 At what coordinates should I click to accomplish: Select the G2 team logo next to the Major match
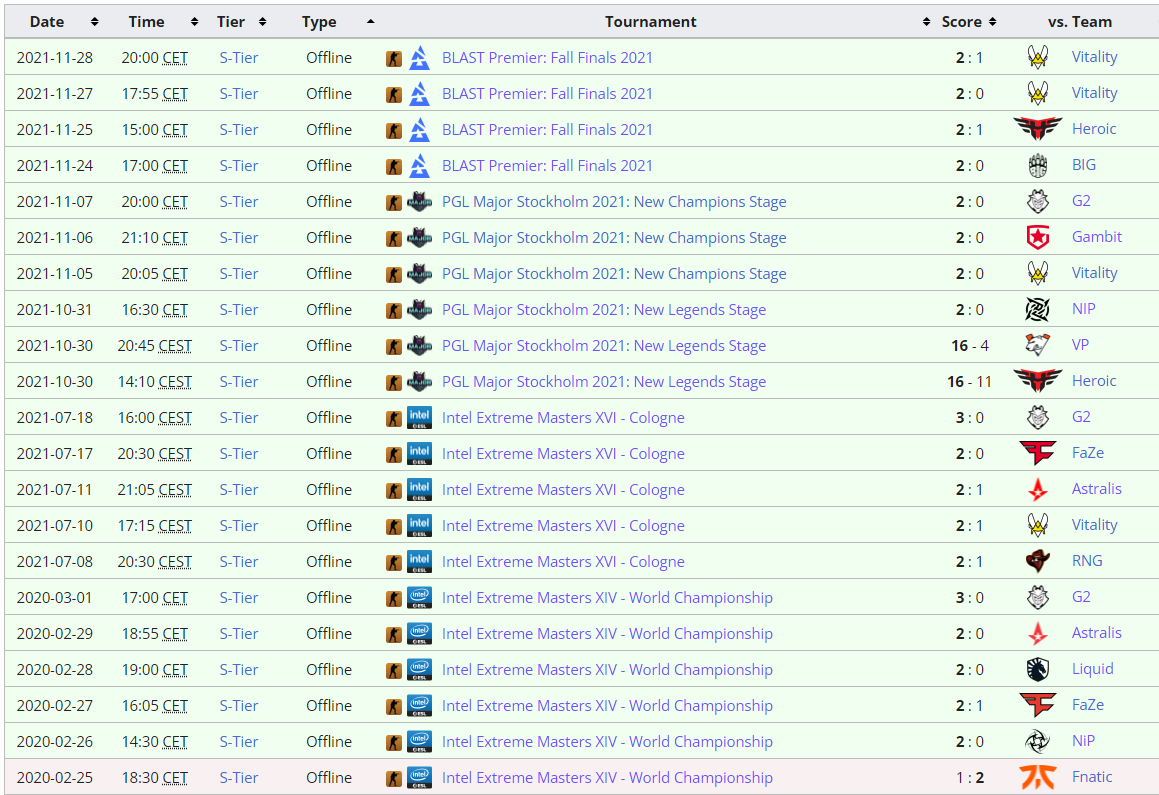pyautogui.click(x=1038, y=202)
